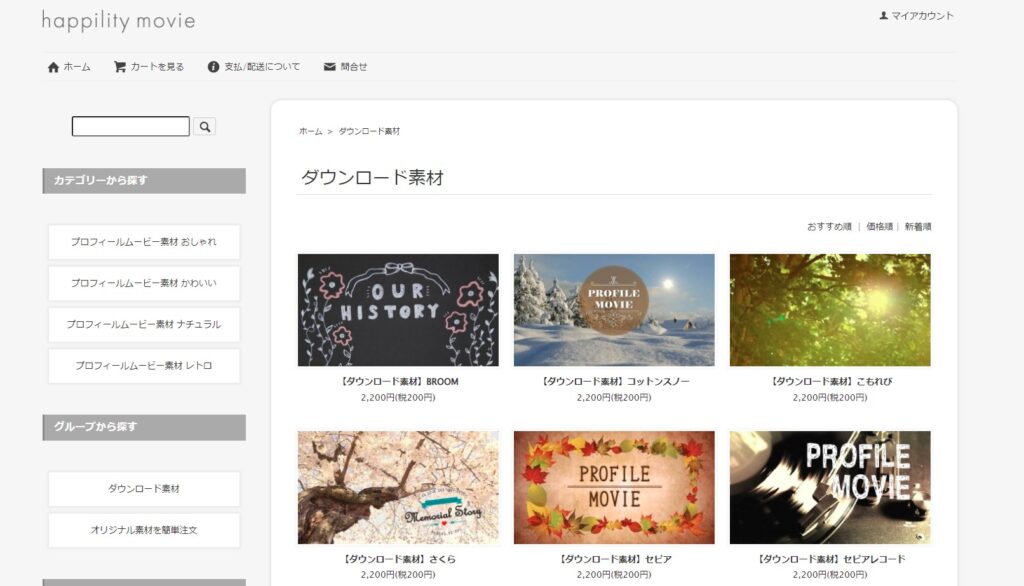The image size is (1024, 586).
Task: Click the コットンスノー product thumbnail
Action: 614,310
